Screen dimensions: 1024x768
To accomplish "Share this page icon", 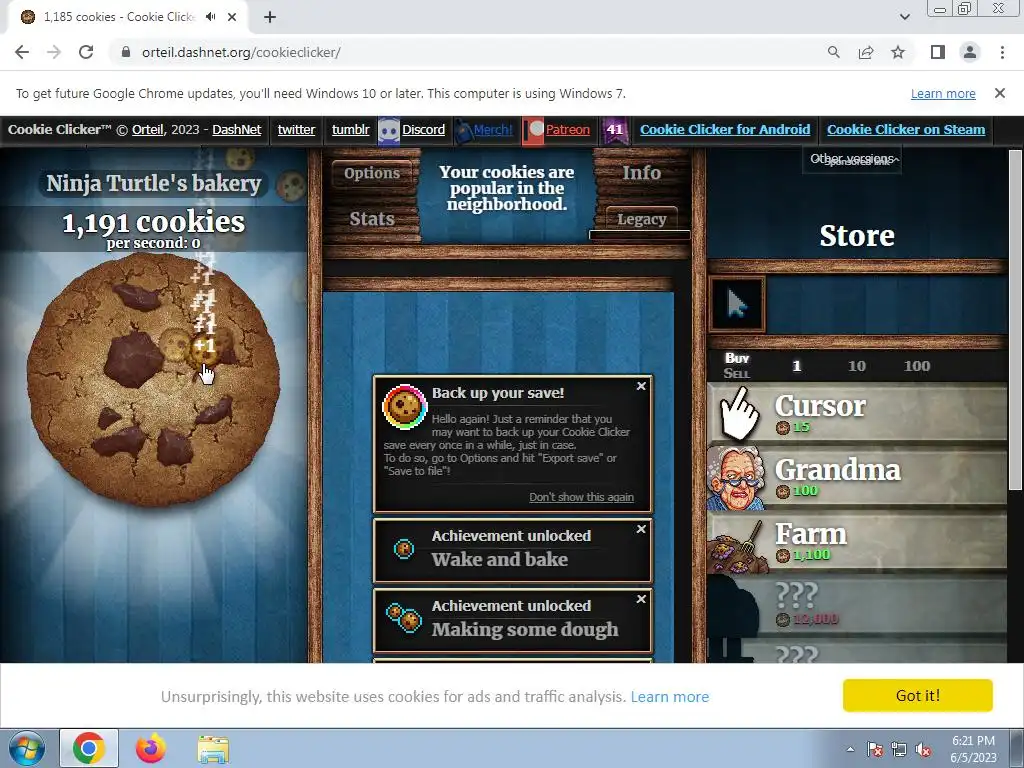I will [x=866, y=52].
